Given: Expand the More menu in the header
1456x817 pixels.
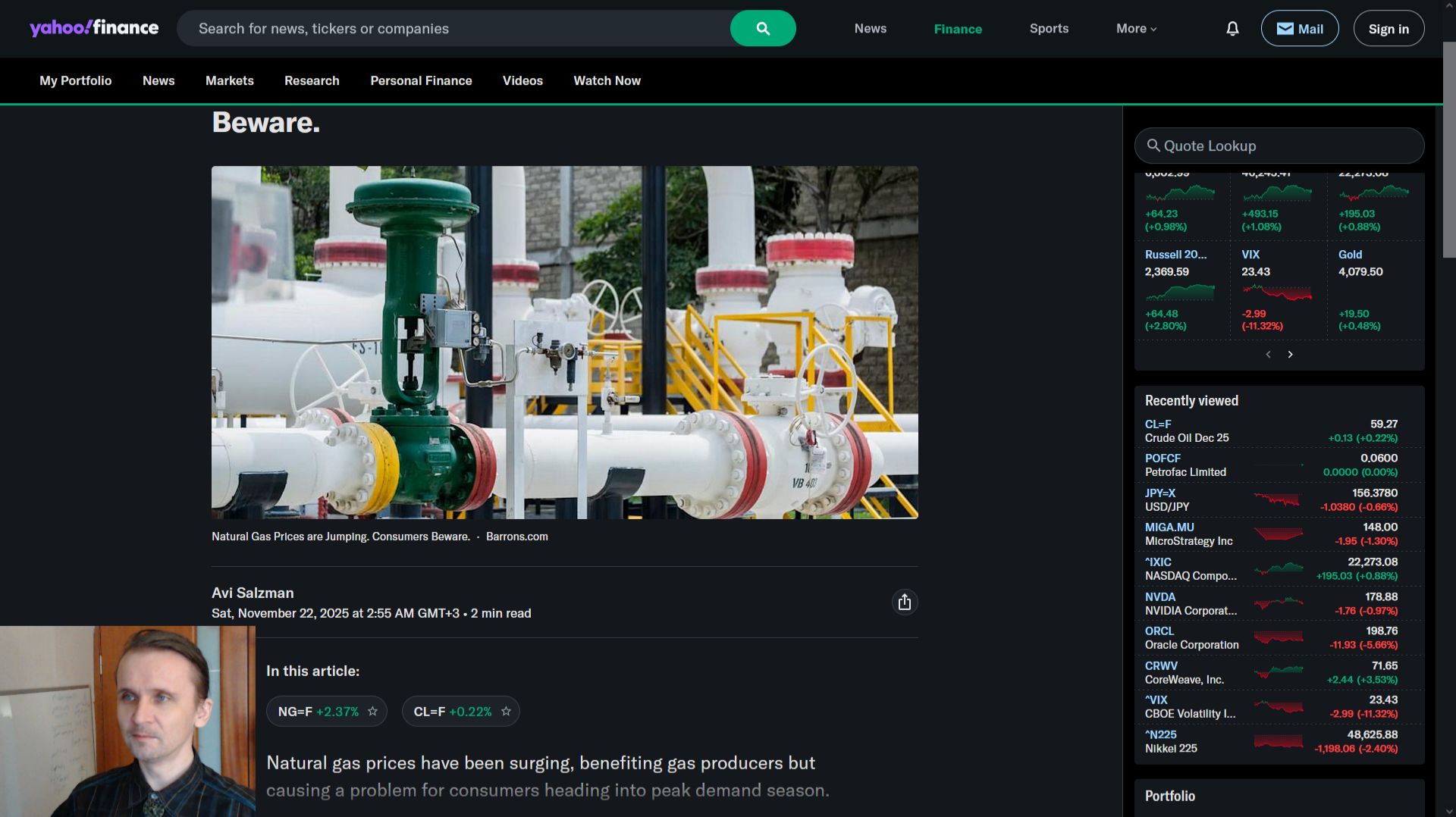Looking at the screenshot, I should (1136, 29).
